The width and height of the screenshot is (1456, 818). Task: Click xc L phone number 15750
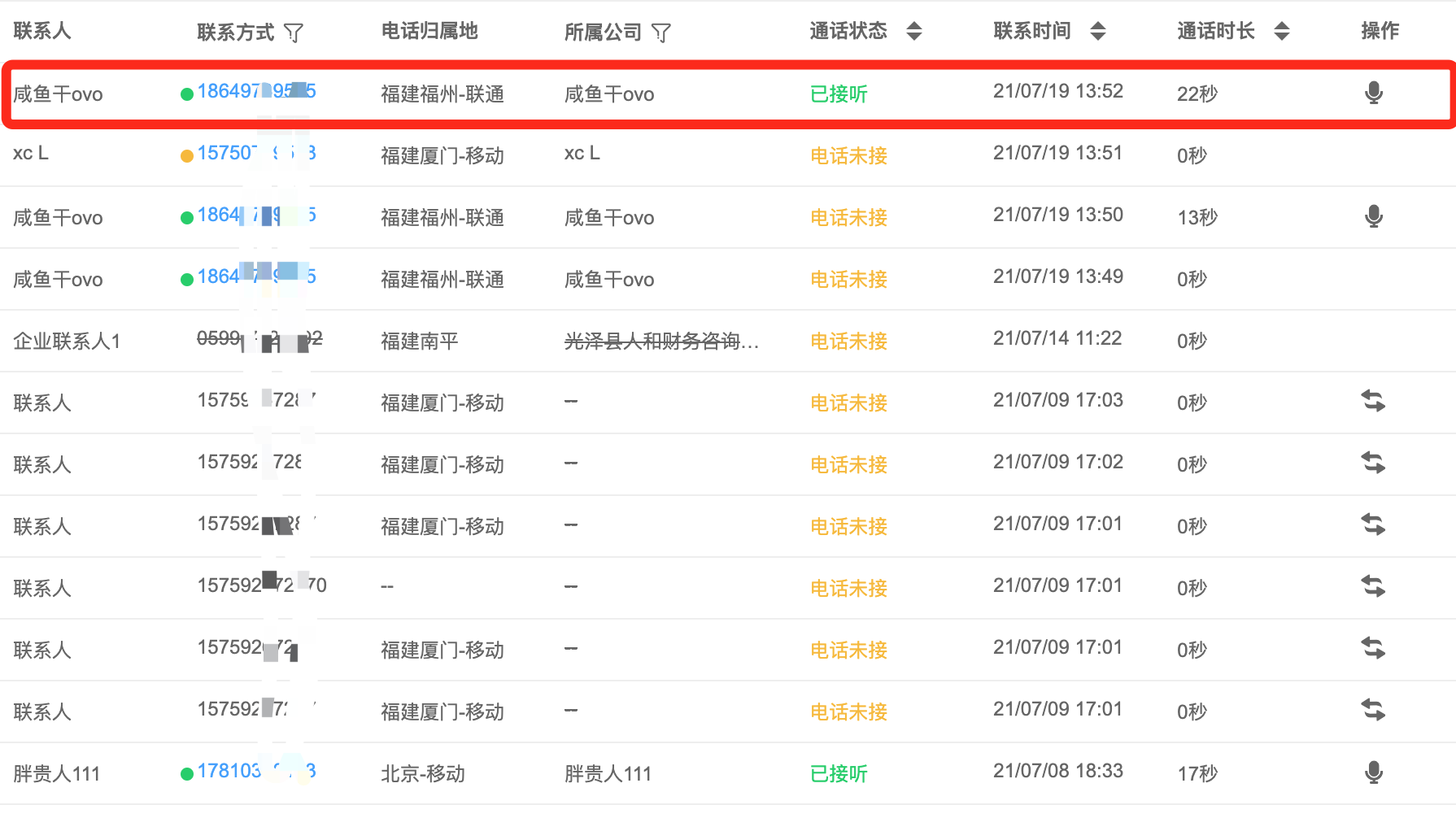pyautogui.click(x=256, y=153)
